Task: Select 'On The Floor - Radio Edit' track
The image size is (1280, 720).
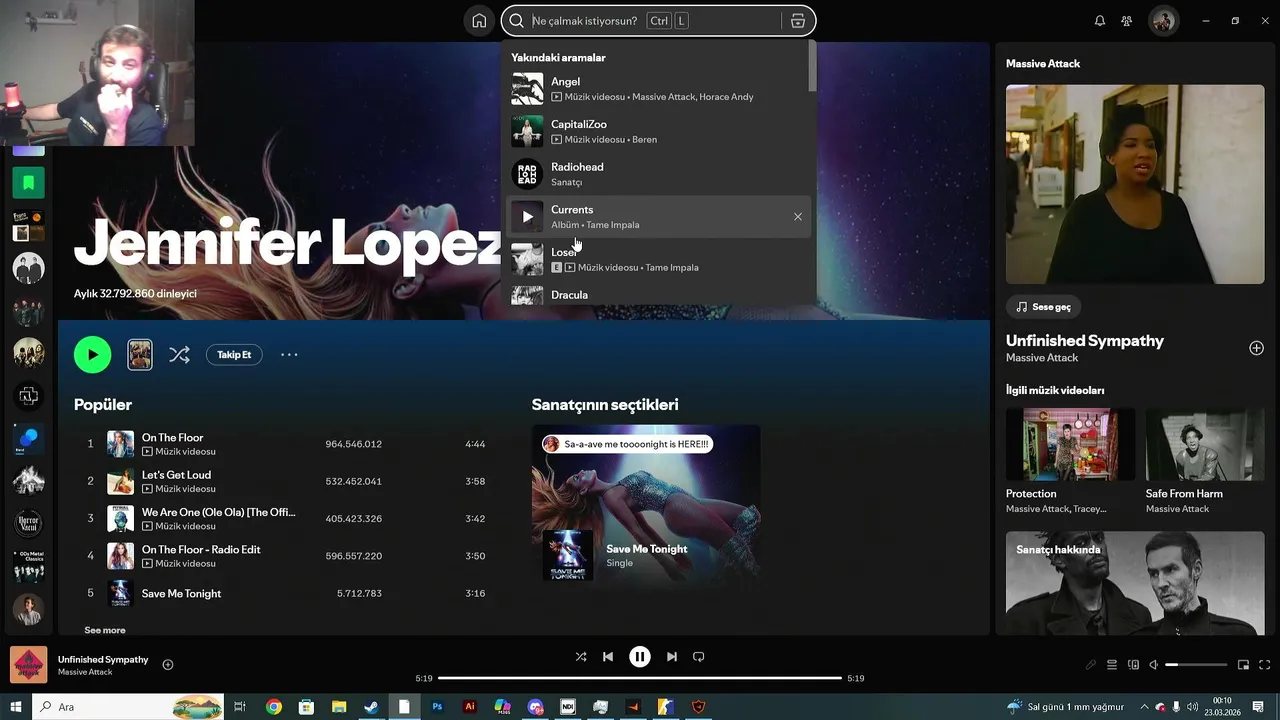Action: pos(284,556)
